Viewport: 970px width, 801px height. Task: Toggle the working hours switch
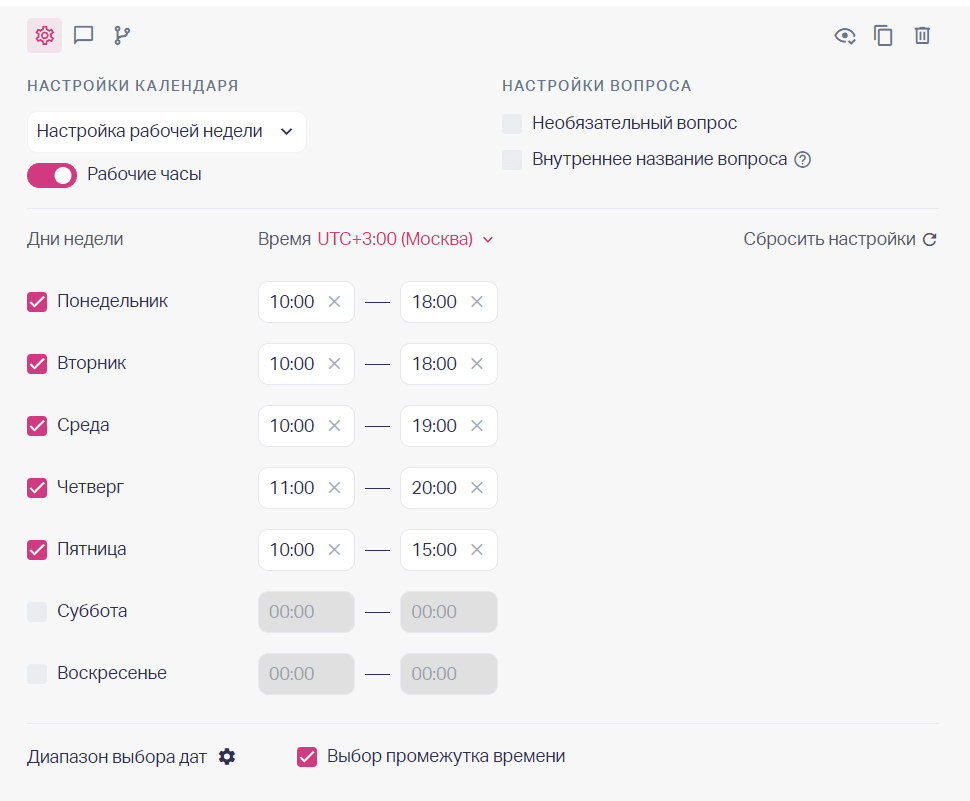pos(52,175)
